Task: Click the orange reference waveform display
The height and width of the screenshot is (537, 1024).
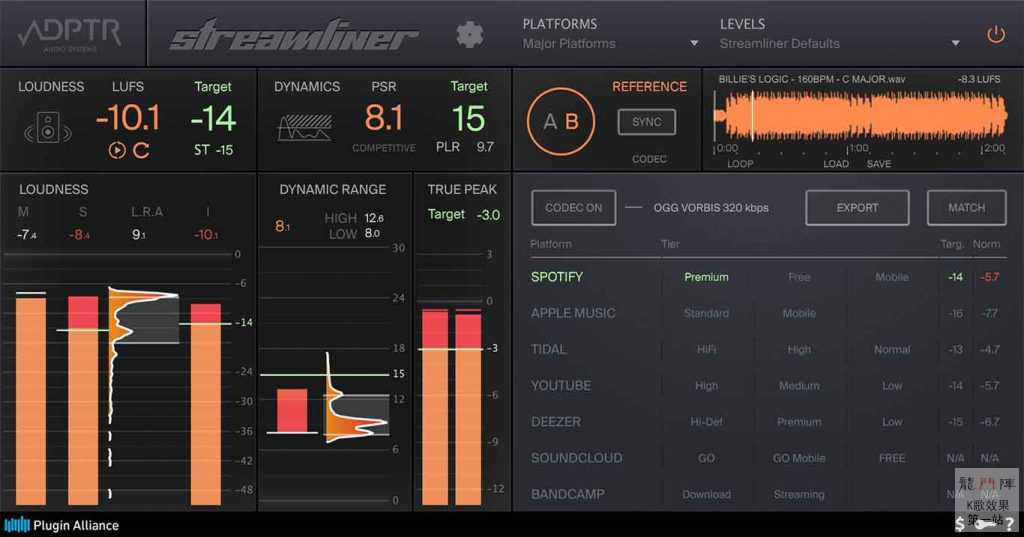Action: (861, 116)
